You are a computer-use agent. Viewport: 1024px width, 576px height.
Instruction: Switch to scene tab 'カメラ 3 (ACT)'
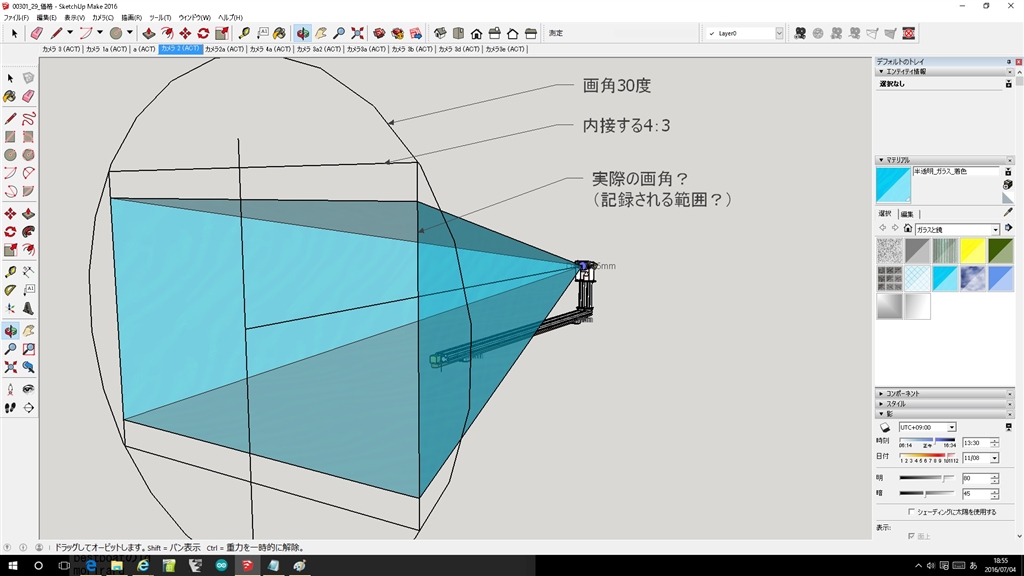(x=61, y=49)
